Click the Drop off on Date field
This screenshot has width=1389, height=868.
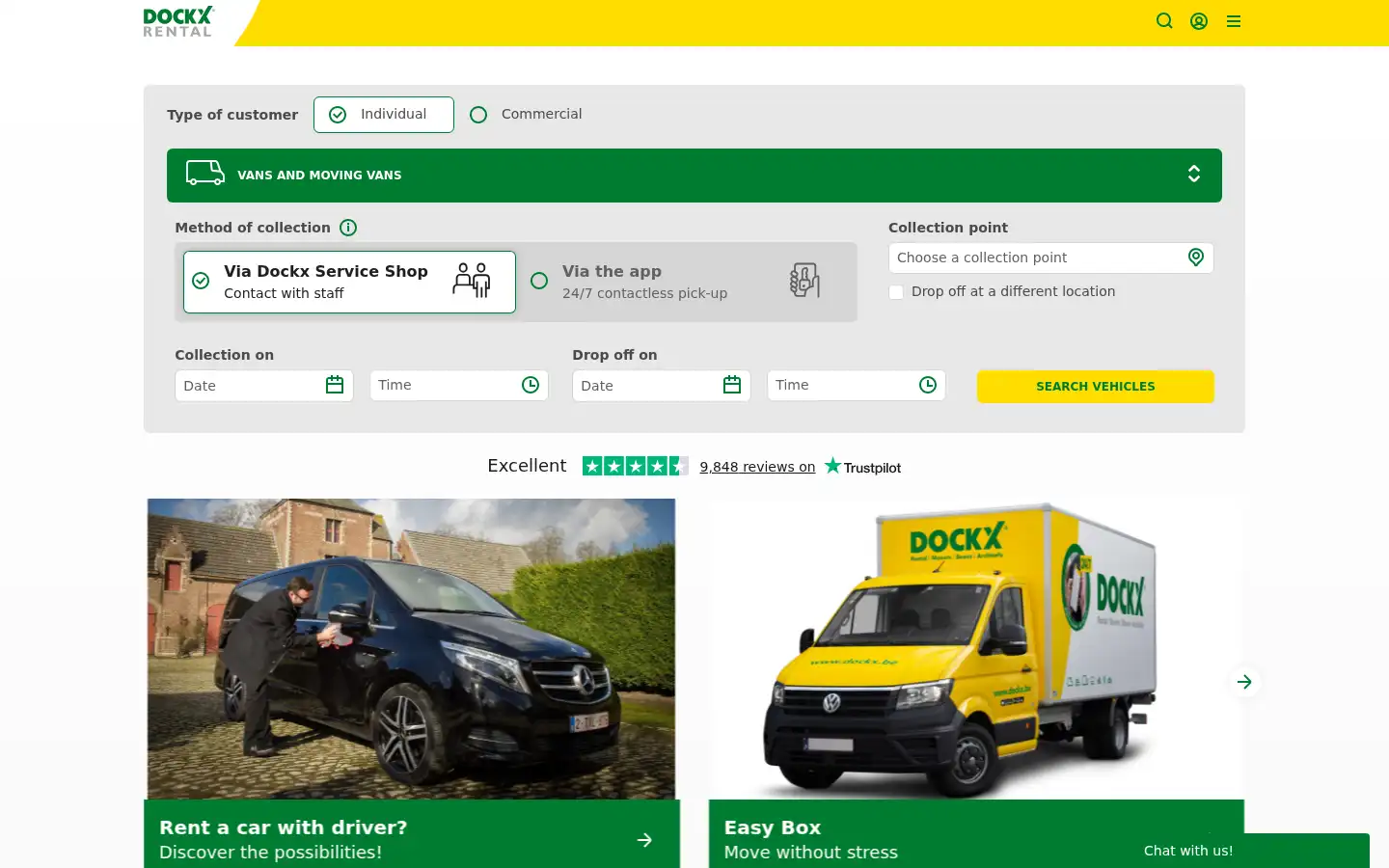point(662,386)
